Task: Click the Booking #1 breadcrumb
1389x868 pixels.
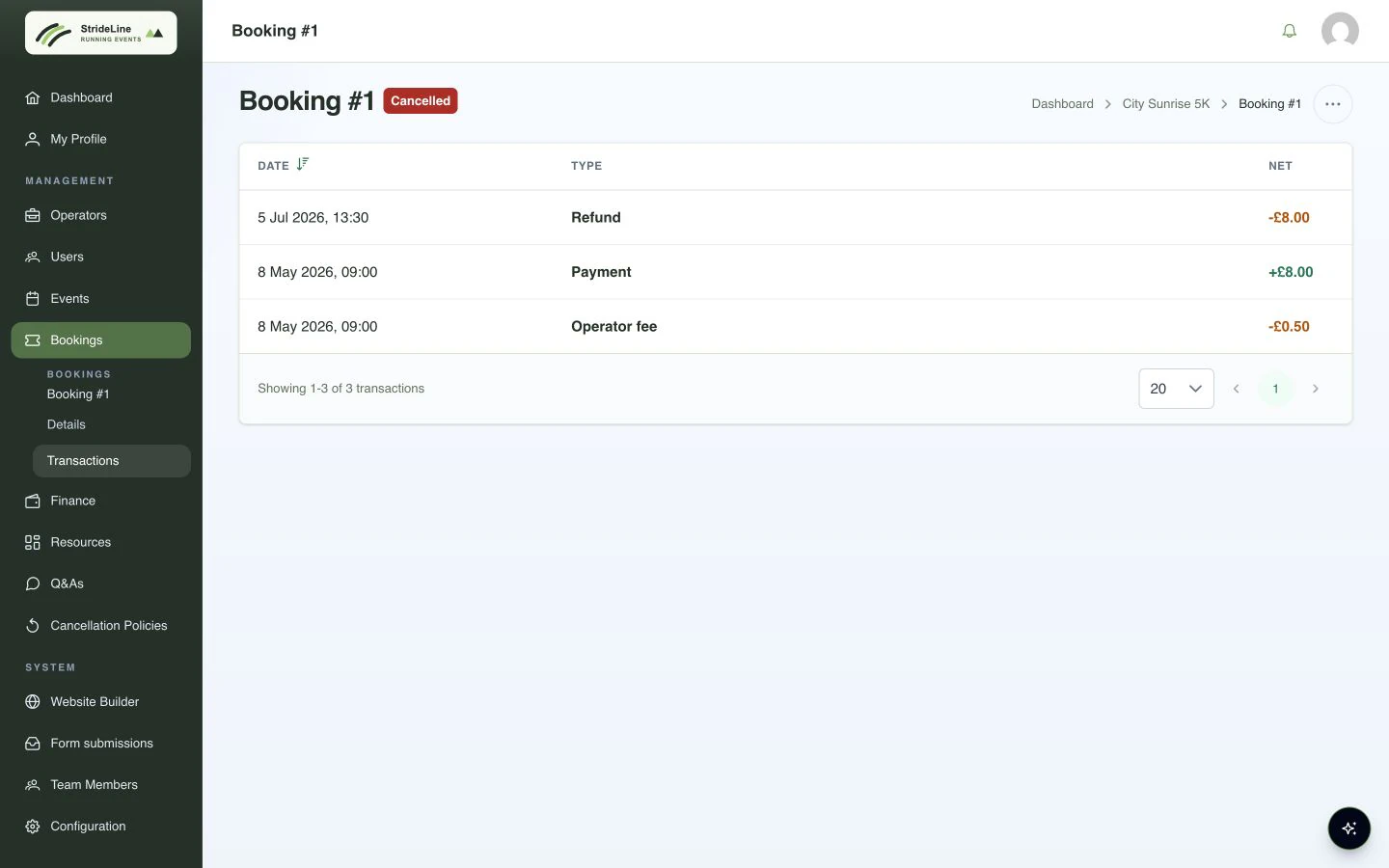Action: 1269,104
